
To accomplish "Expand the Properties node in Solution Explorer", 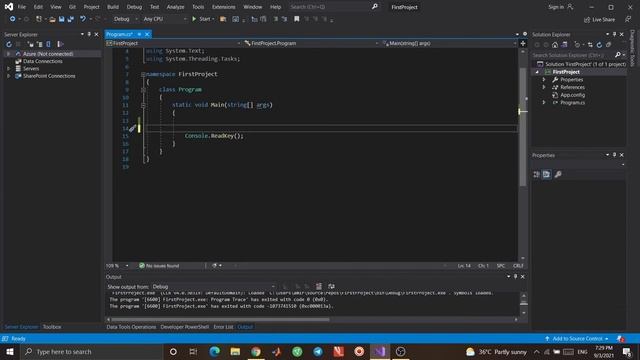I will tap(544, 80).
